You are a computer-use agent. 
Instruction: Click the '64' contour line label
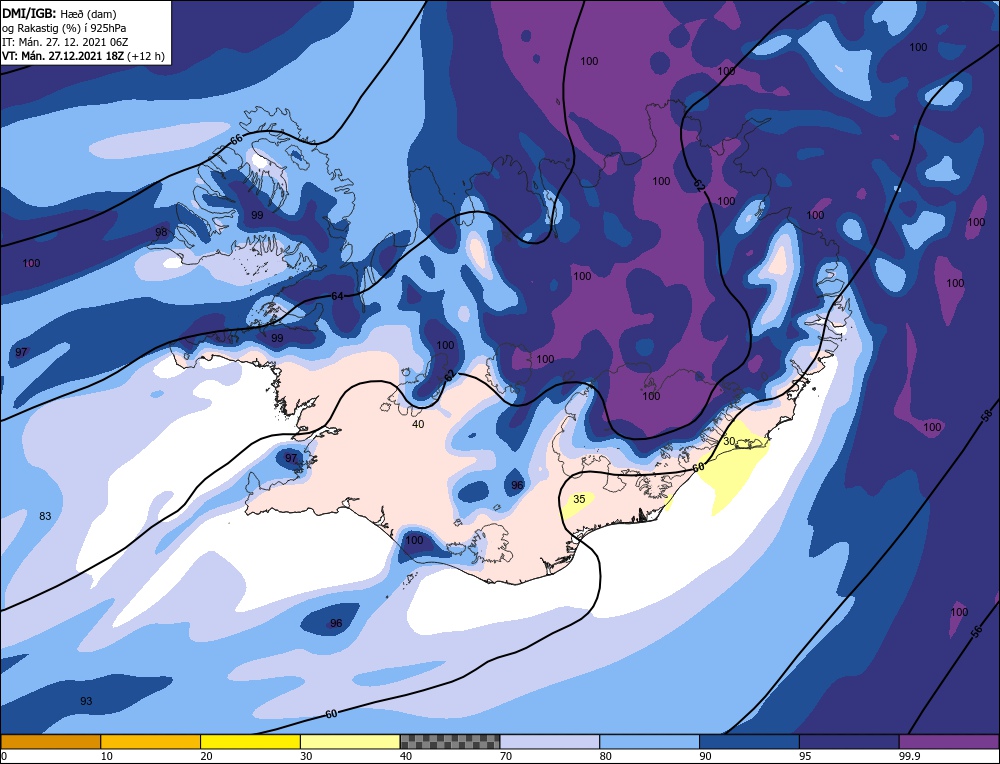point(337,296)
